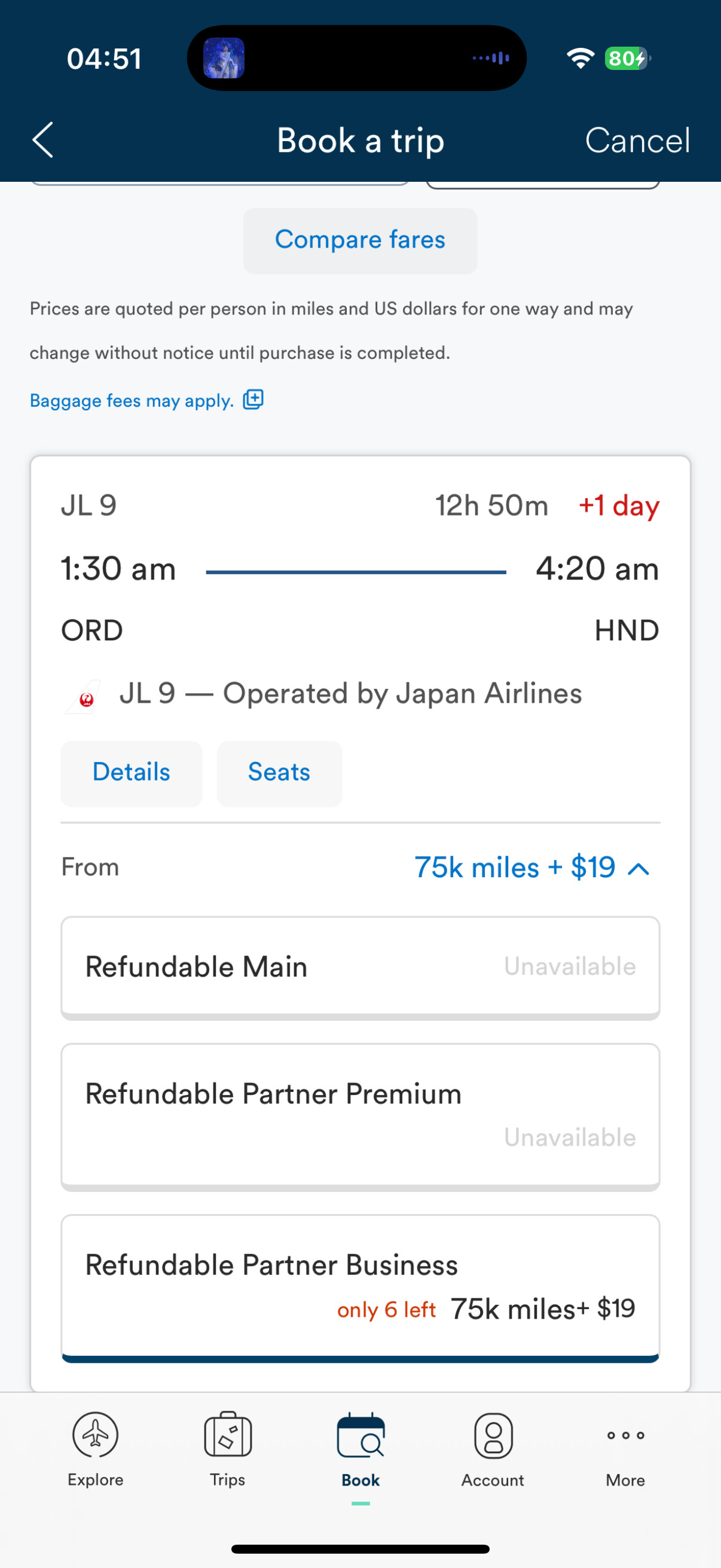721x1568 pixels.
Task: View Seats for JL 9
Action: tap(279, 773)
